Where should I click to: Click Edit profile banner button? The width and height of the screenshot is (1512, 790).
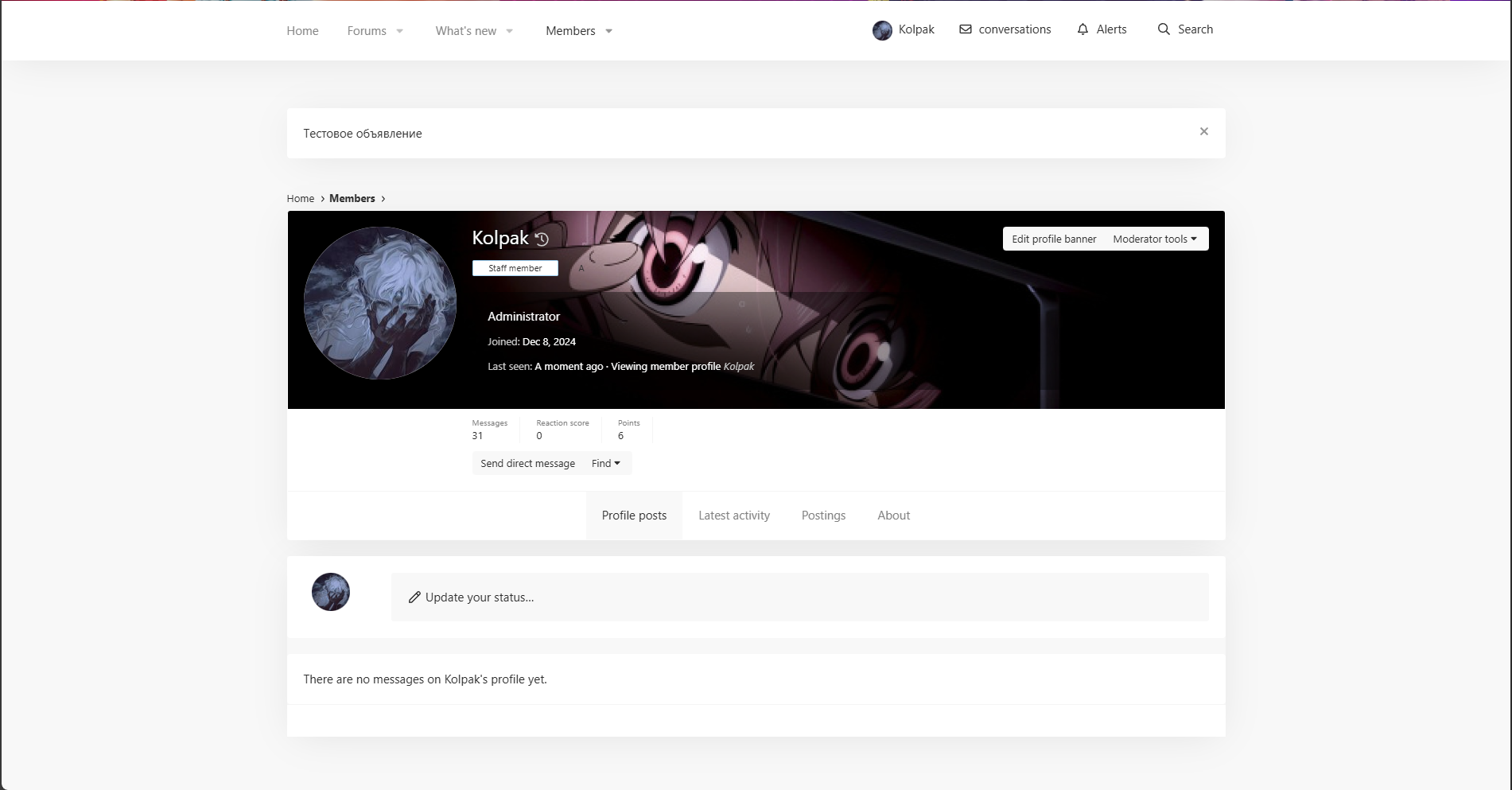pyautogui.click(x=1054, y=239)
